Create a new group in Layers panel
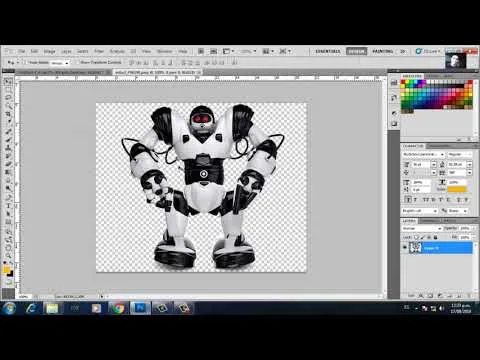 click(449, 296)
